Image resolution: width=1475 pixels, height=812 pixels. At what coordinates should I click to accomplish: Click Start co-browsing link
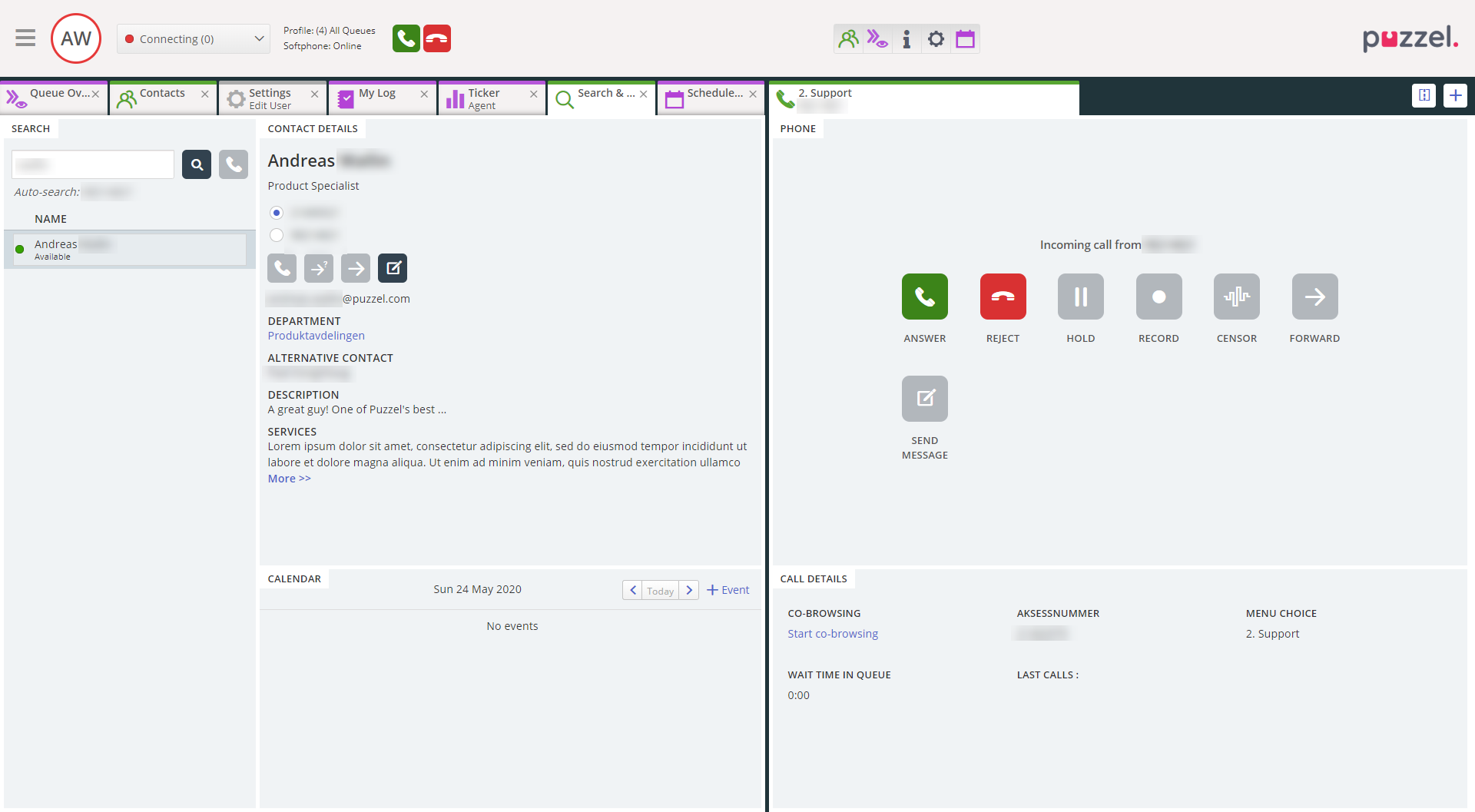click(833, 634)
